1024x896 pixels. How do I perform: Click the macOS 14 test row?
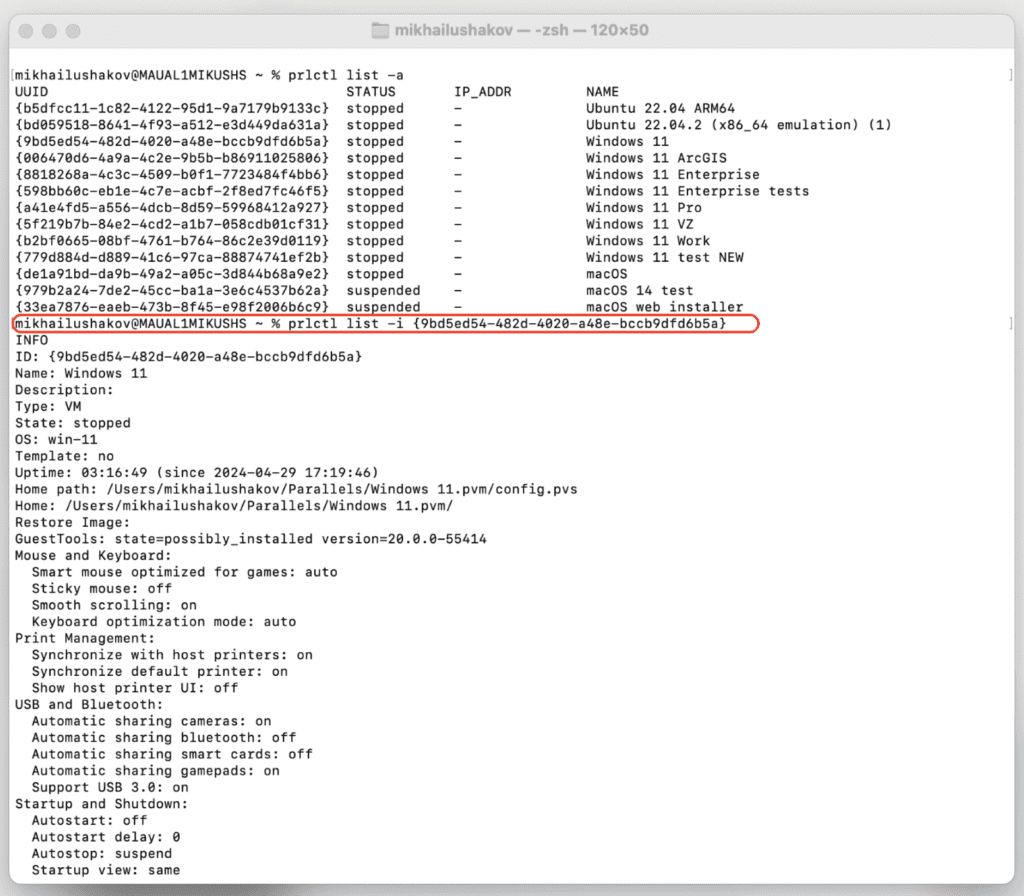pos(639,290)
